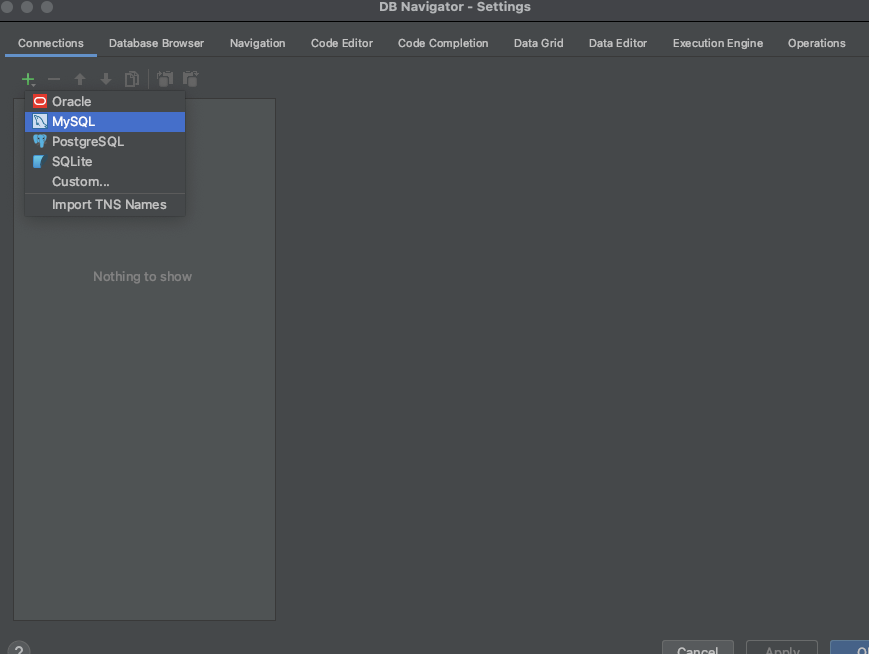Click the paste connections from clipboard icon

191,79
